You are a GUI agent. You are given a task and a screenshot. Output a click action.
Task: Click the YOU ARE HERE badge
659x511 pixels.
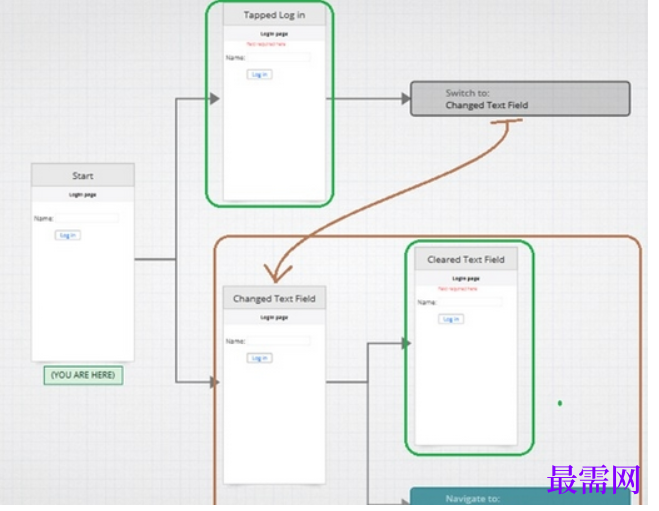click(83, 375)
